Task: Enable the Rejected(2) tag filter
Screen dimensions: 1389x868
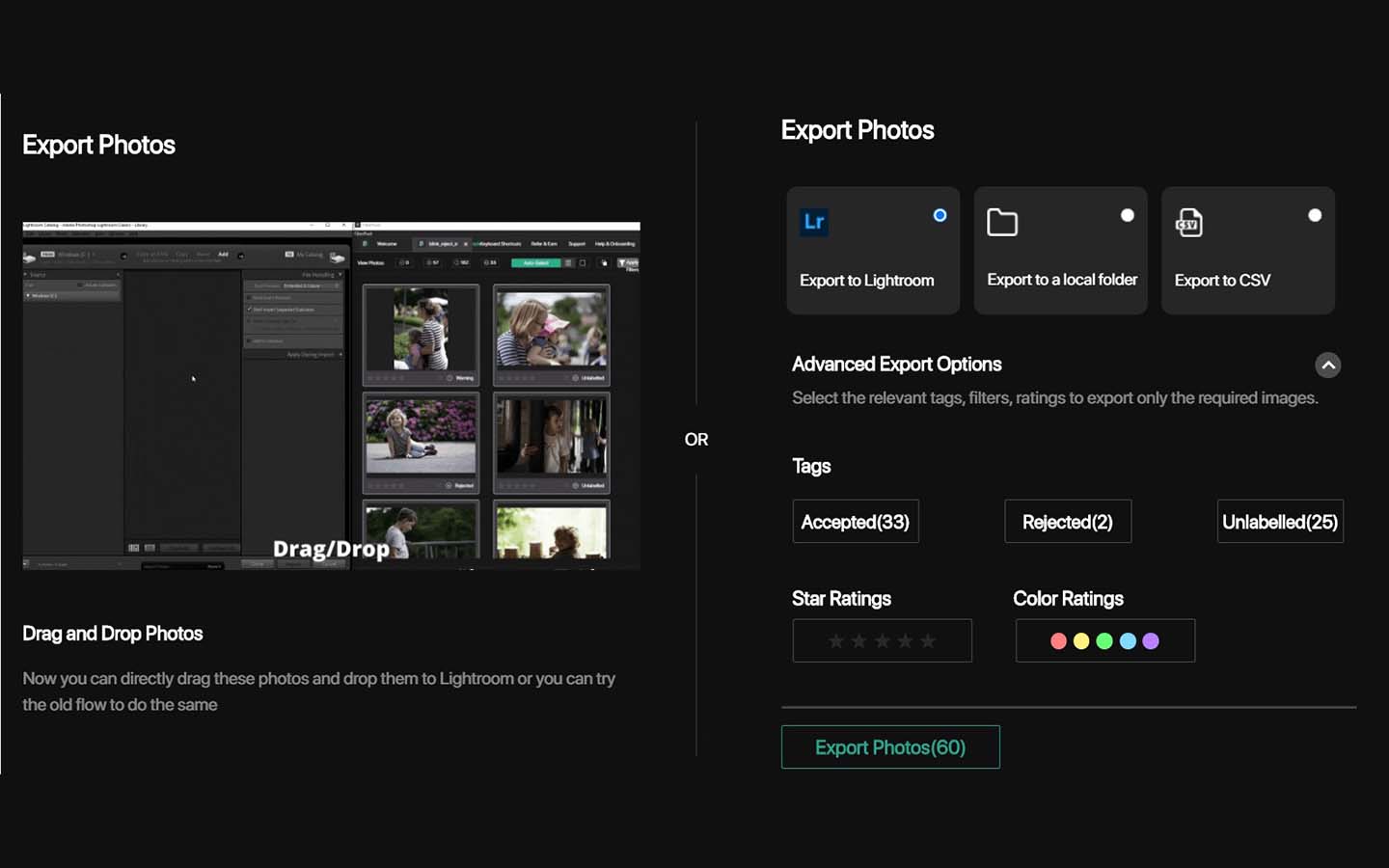Action: click(x=1068, y=521)
